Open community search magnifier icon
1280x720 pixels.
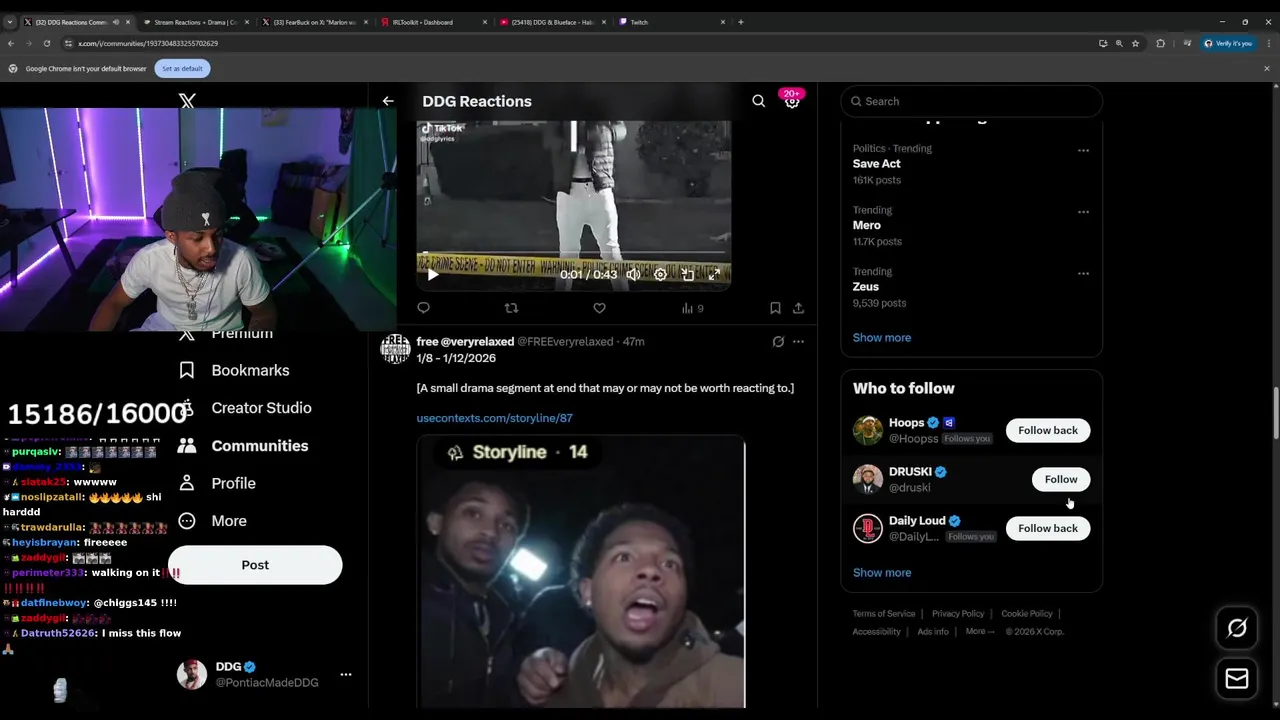pos(758,101)
